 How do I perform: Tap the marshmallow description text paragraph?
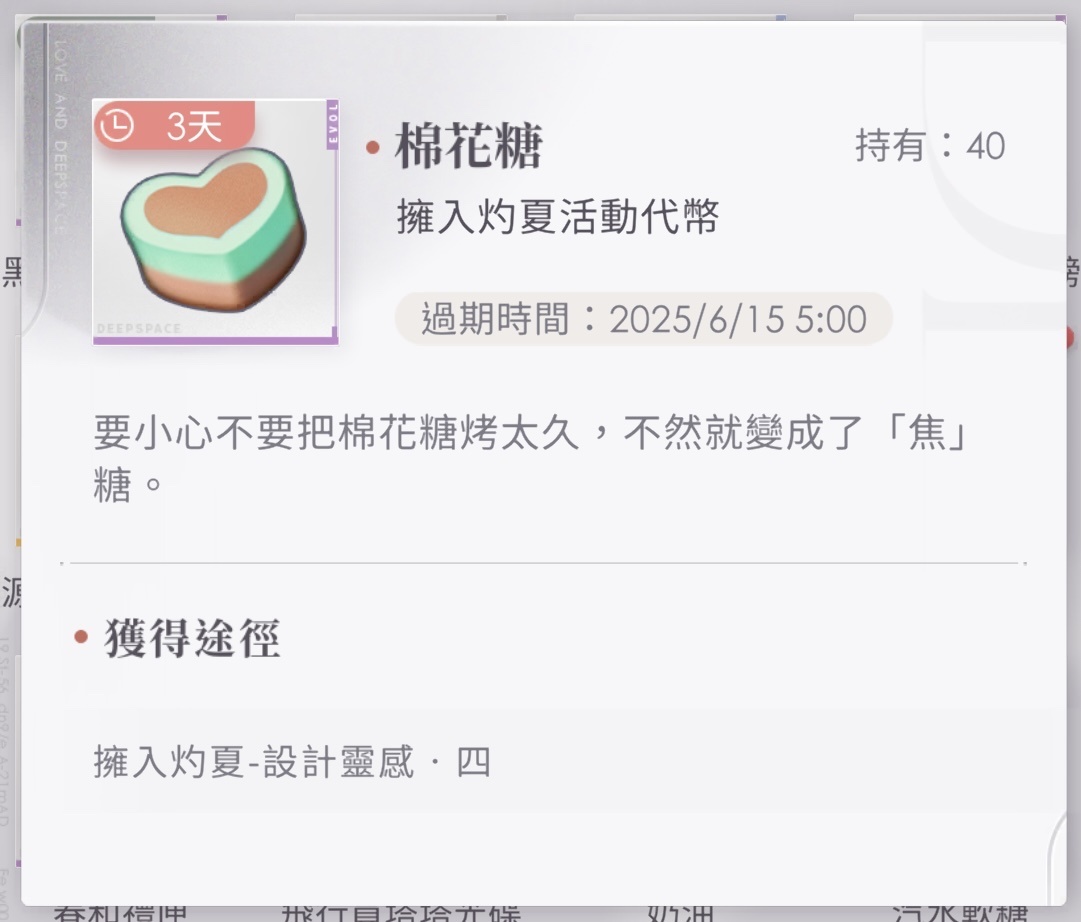tap(529, 459)
